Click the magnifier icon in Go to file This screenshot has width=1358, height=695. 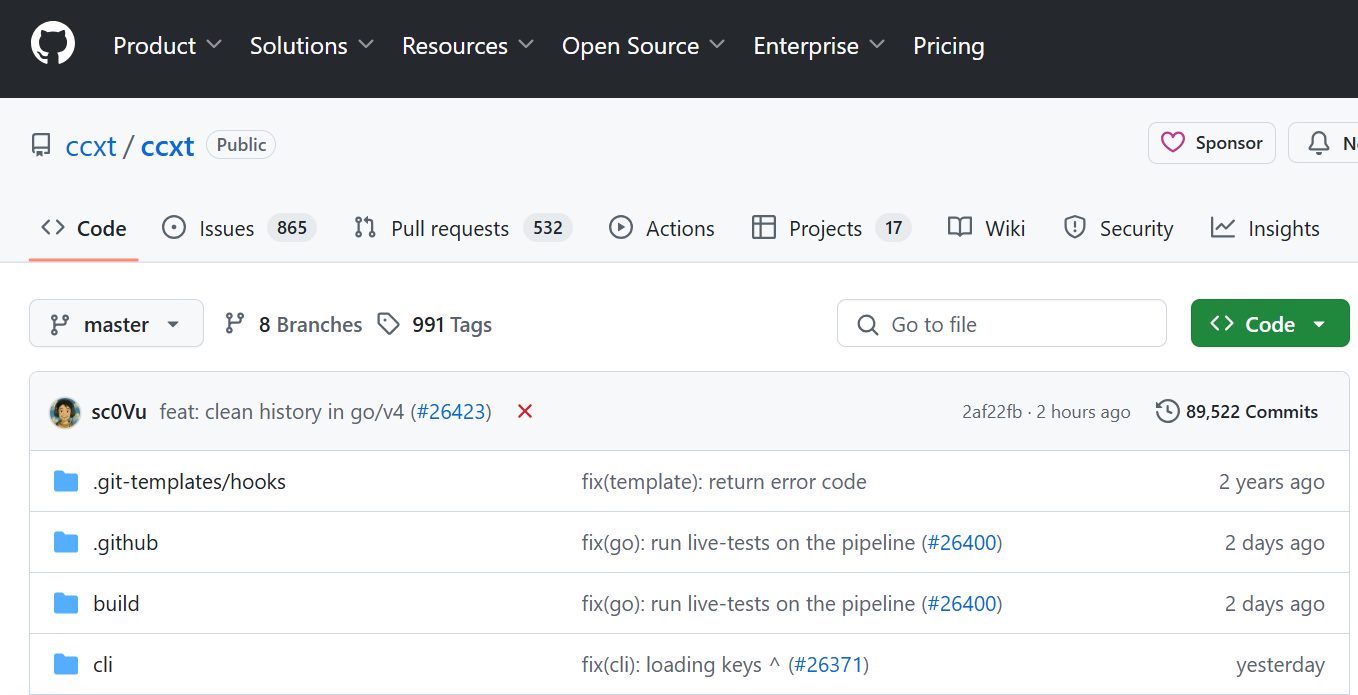point(868,325)
